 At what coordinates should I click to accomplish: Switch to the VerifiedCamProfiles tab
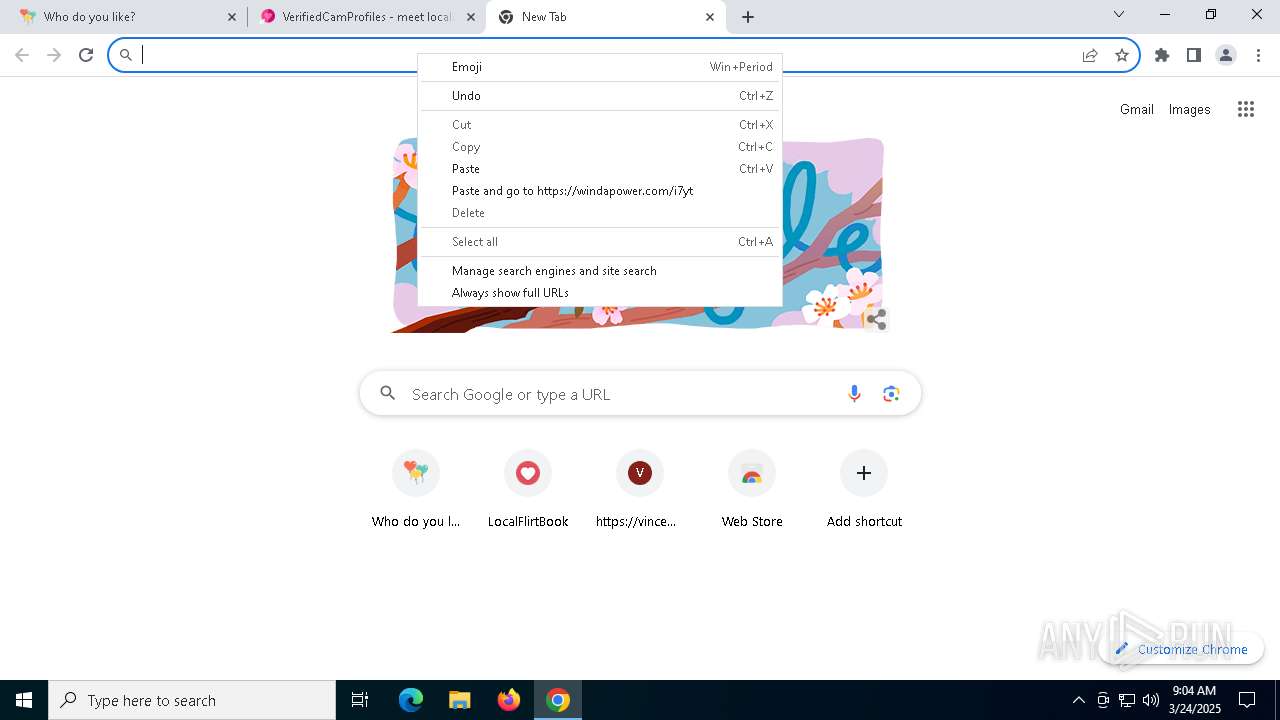366,17
